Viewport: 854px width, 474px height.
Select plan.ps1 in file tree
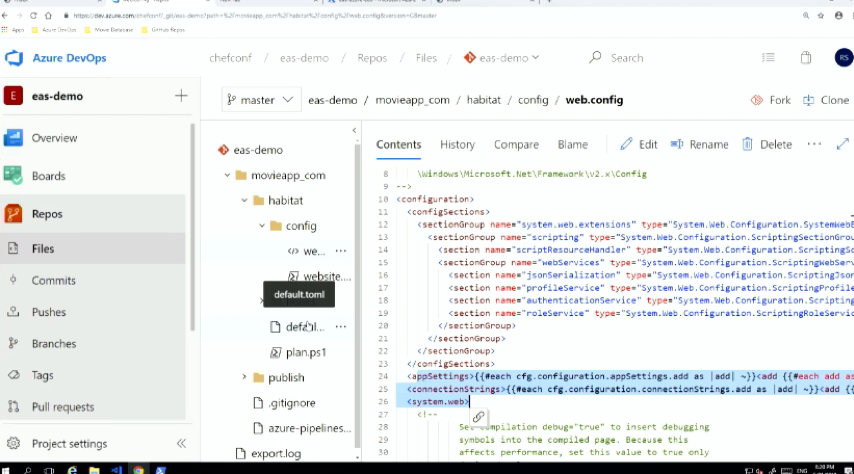(306, 352)
